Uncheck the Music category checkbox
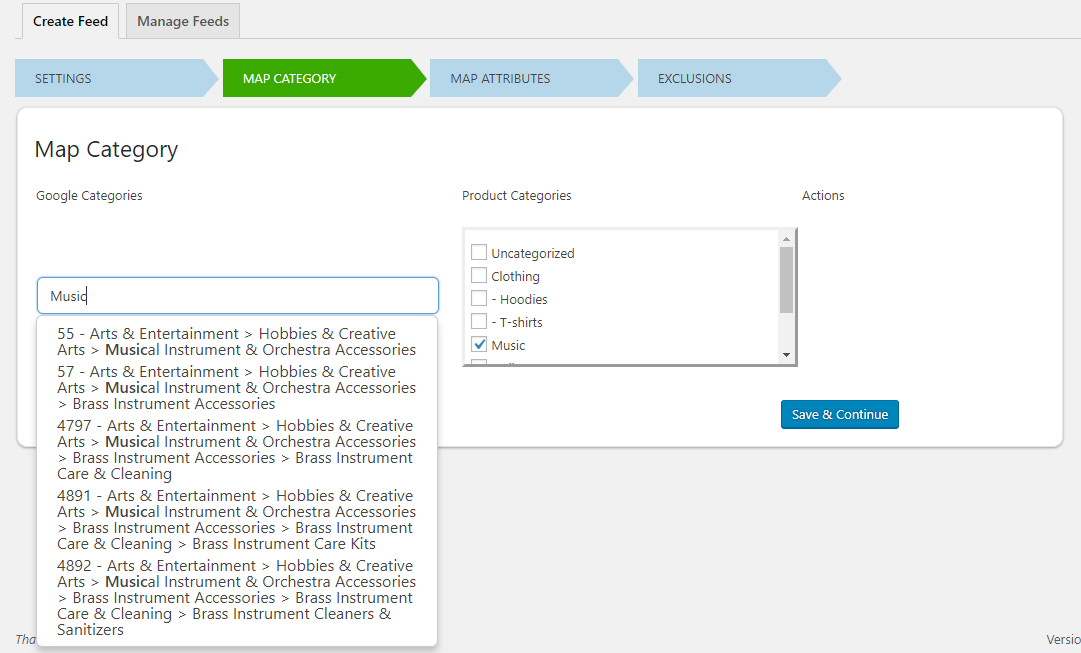 point(478,344)
